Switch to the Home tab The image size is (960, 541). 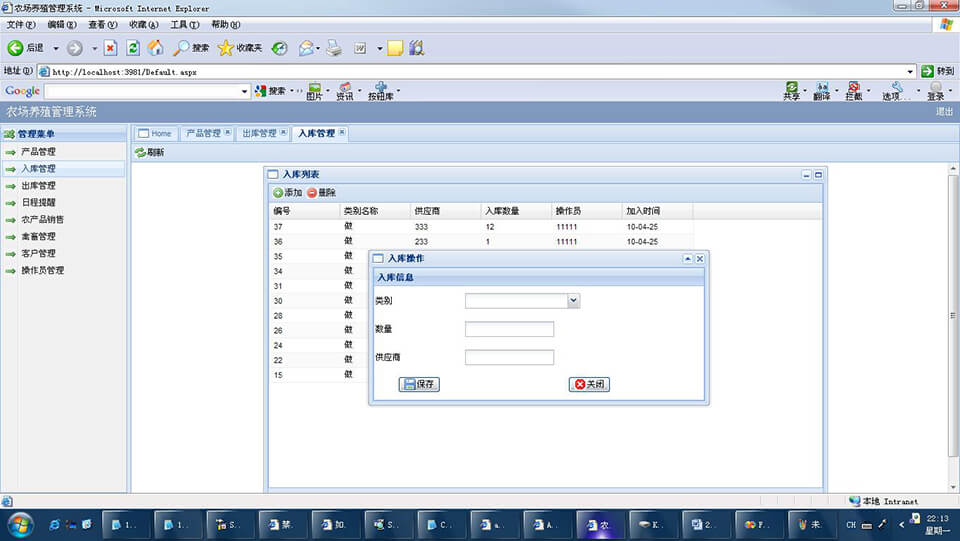click(x=156, y=133)
